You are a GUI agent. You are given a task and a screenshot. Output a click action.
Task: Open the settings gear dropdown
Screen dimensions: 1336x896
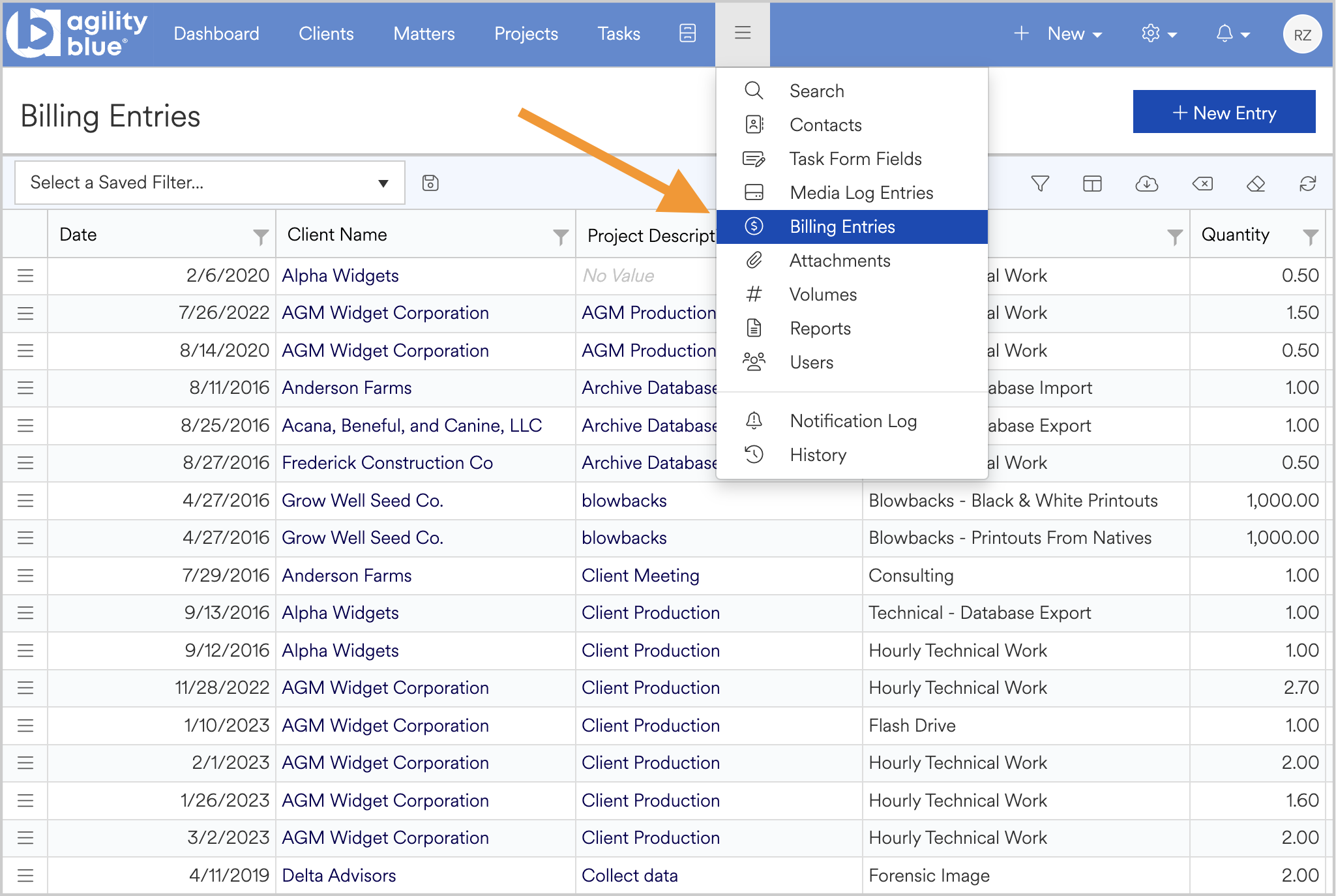[x=1159, y=34]
